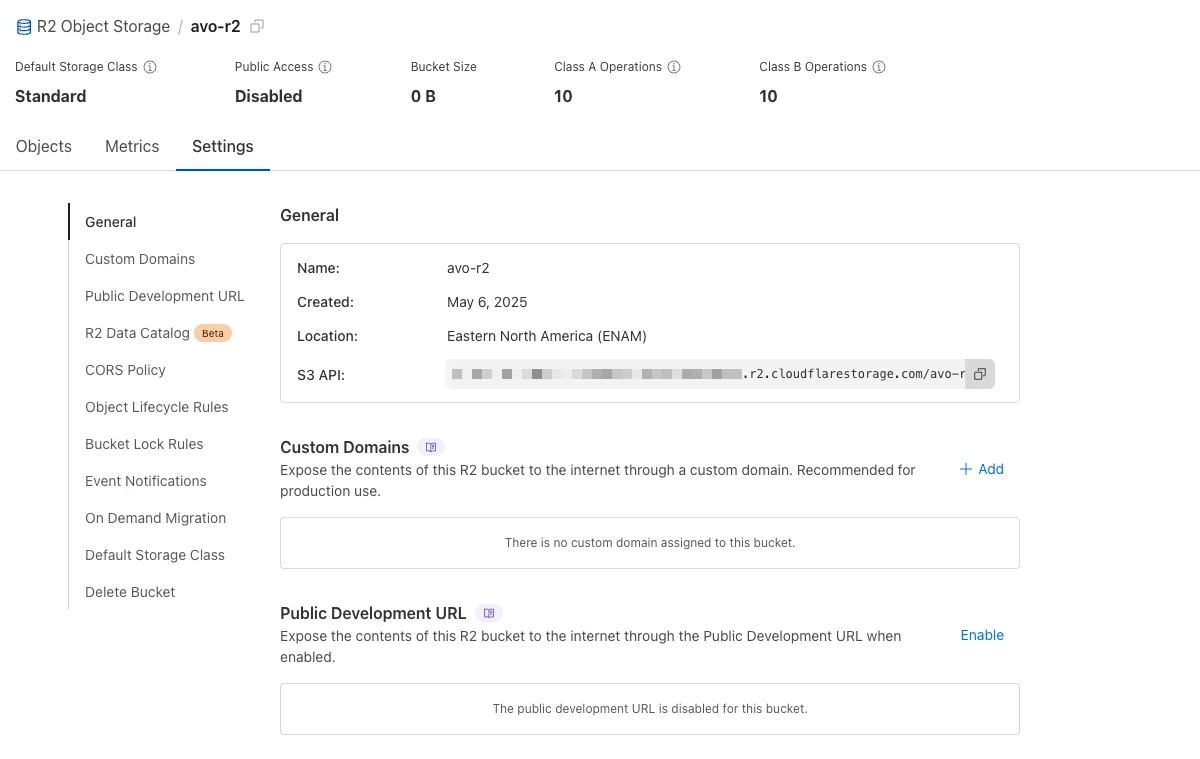1200x759 pixels.
Task: Show info for Default Storage Class
Action: coord(150,67)
